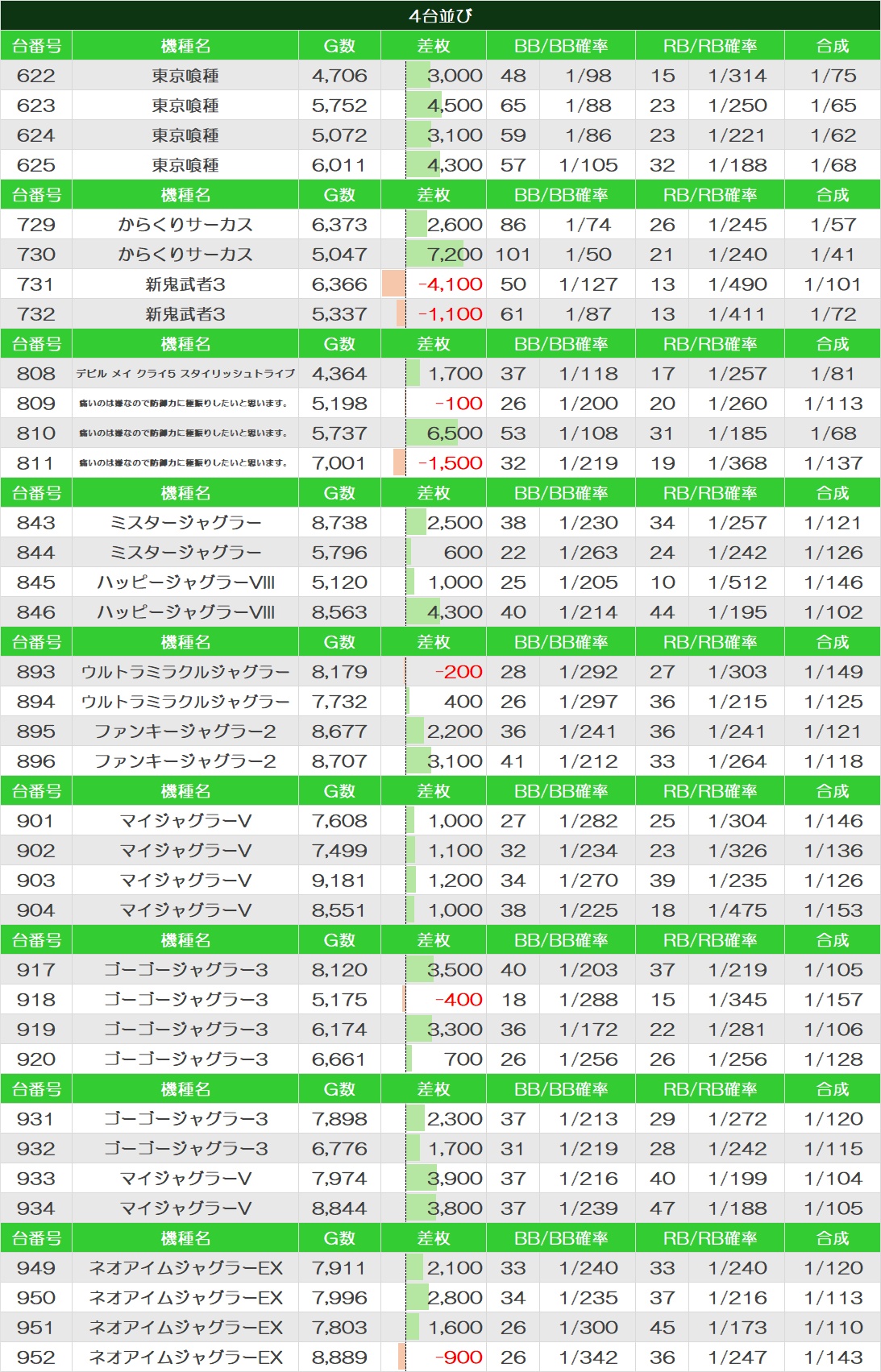Screen dimensions: 881x1372
Task: Click BB probability 1/342 in row 952
Action: (x=588, y=1357)
